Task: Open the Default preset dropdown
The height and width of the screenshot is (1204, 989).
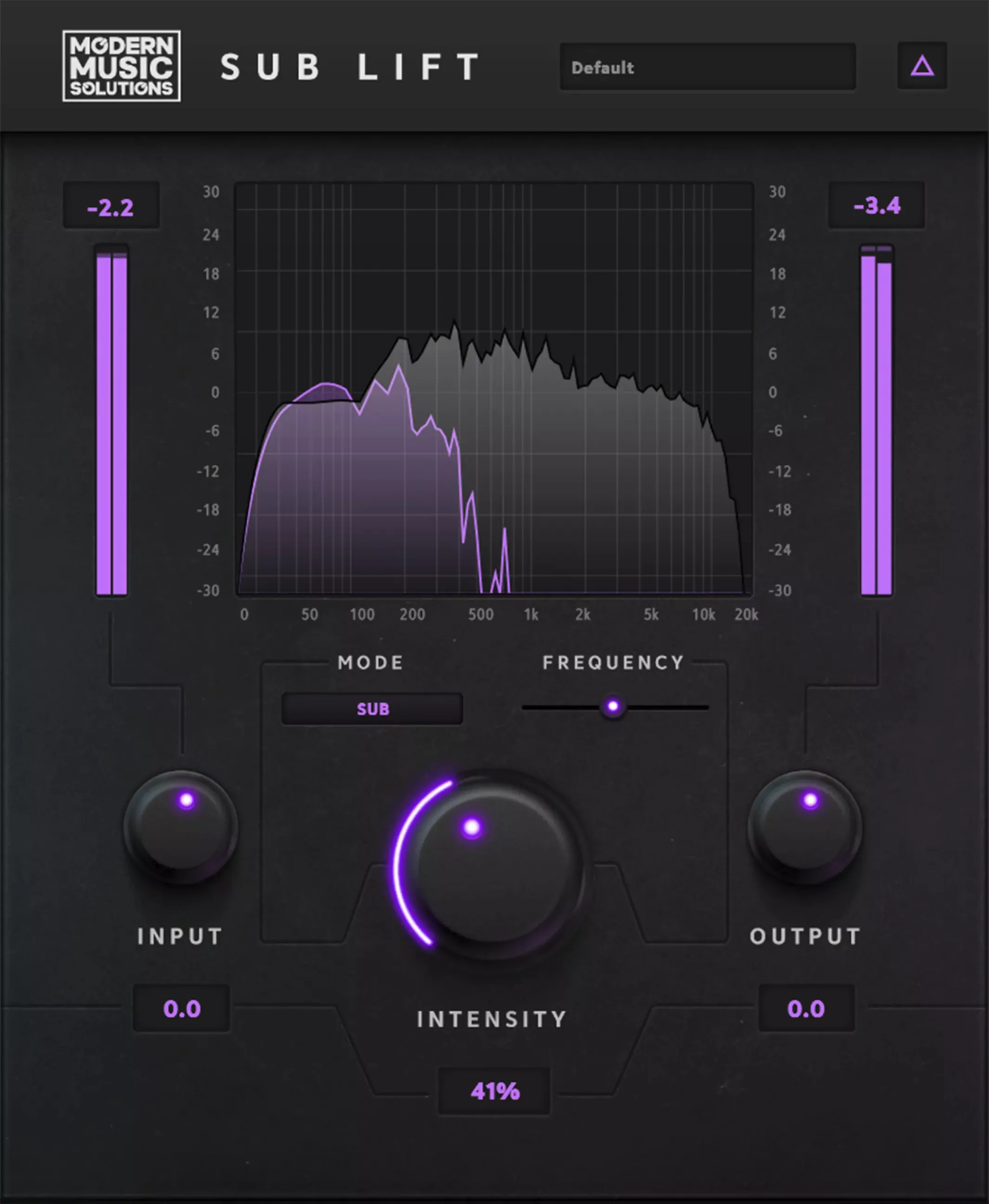Action: (x=708, y=67)
